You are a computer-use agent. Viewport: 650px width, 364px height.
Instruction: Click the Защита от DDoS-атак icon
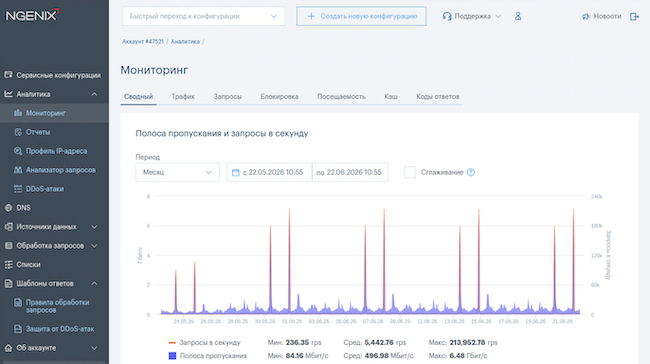click(x=18, y=329)
